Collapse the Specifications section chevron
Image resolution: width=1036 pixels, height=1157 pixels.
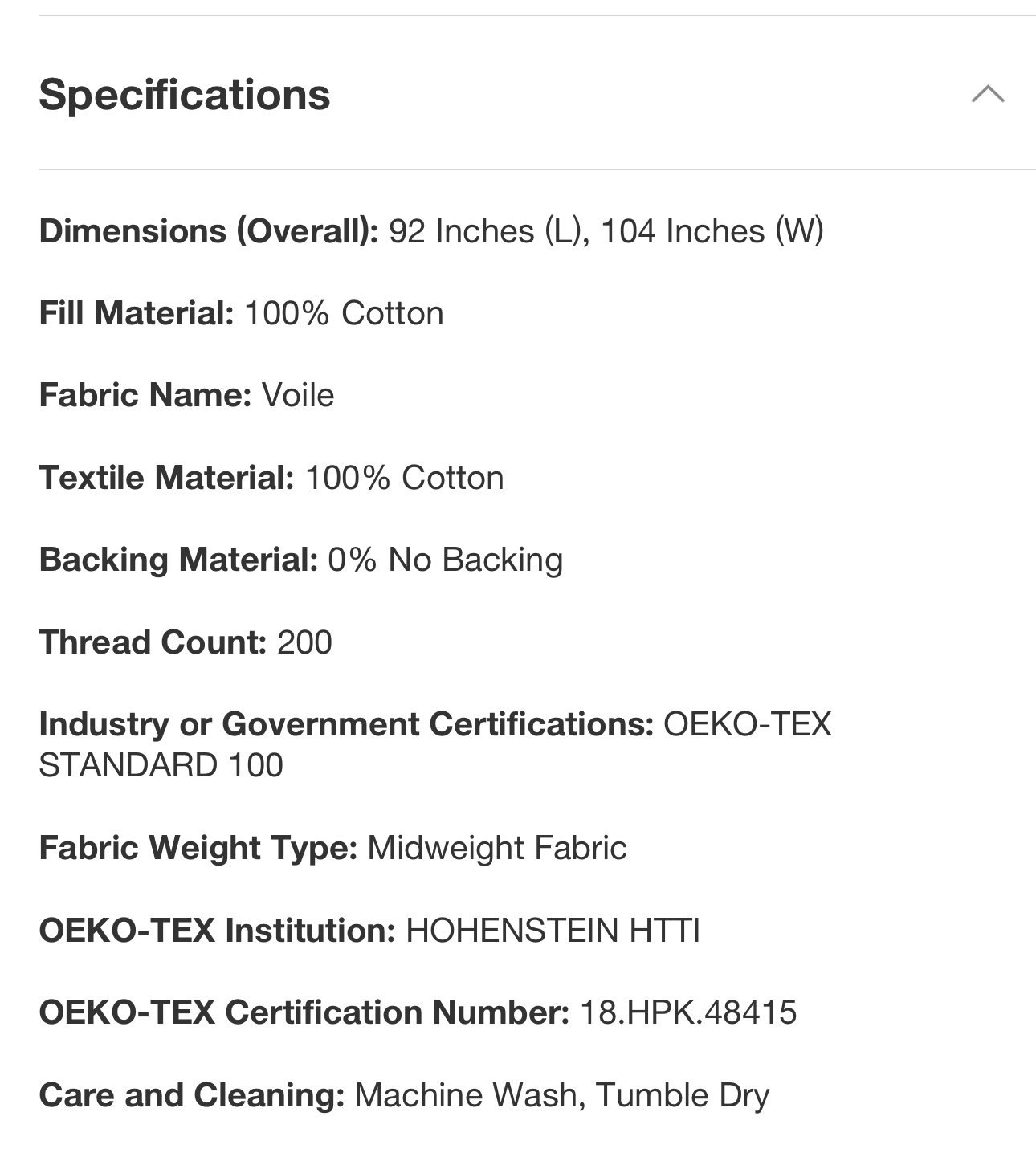coord(987,94)
